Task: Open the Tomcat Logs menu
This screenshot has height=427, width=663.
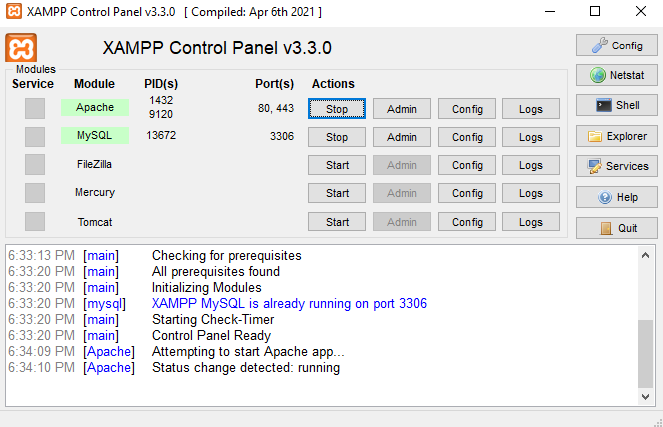Action: 531,222
